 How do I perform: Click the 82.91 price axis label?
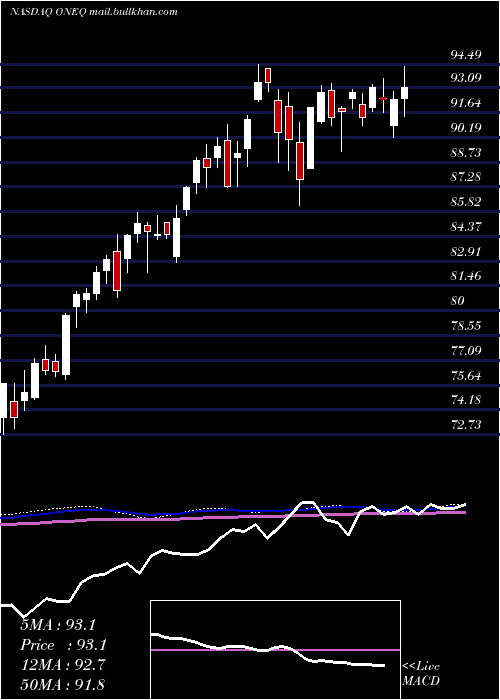tap(466, 252)
